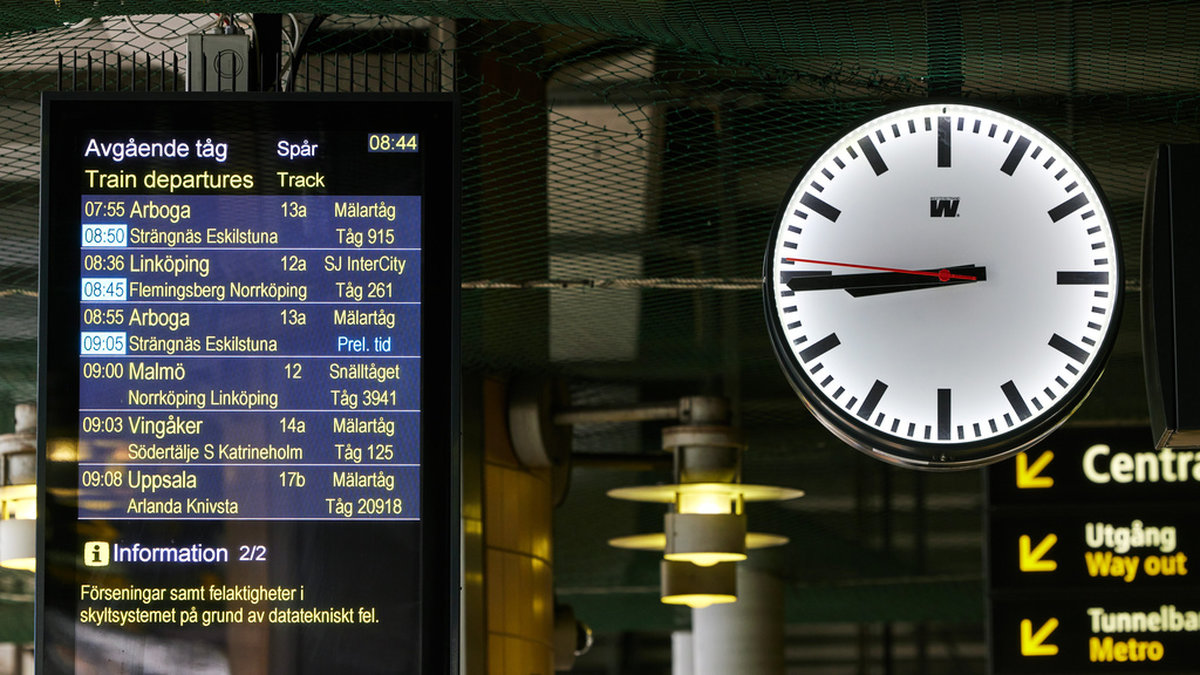Click 'Tåg 915' train number
The width and height of the screenshot is (1200, 675).
(x=365, y=237)
